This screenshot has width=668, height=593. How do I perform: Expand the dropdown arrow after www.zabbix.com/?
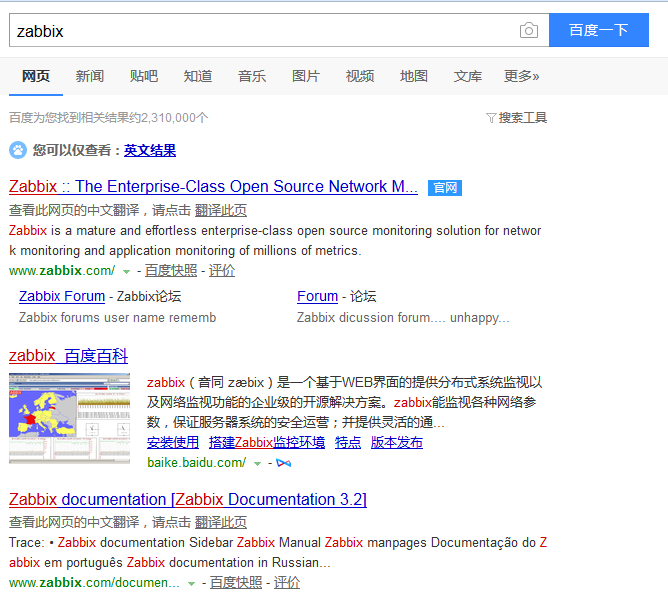126,271
